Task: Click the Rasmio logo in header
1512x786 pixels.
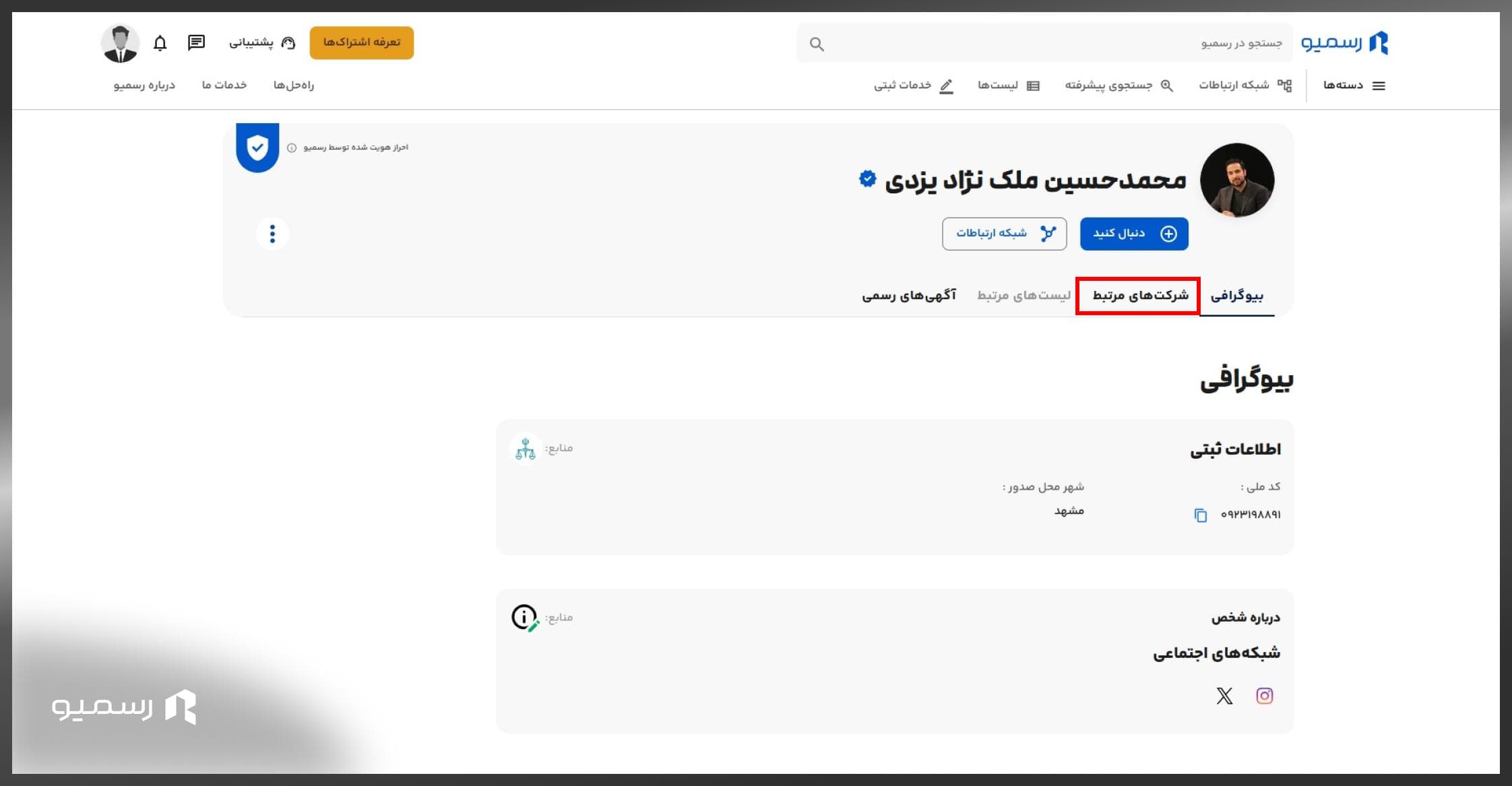Action: click(x=1344, y=42)
